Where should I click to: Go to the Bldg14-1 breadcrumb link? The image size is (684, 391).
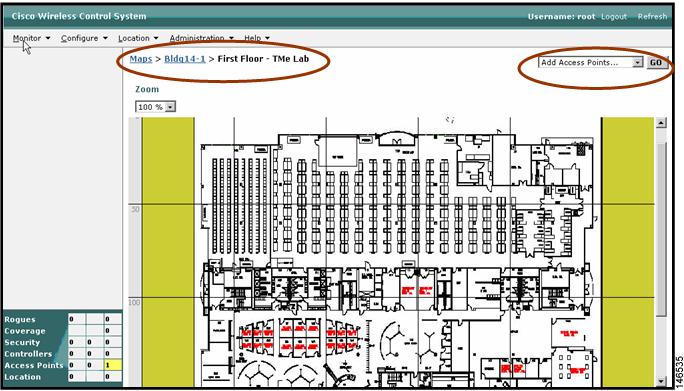185,58
